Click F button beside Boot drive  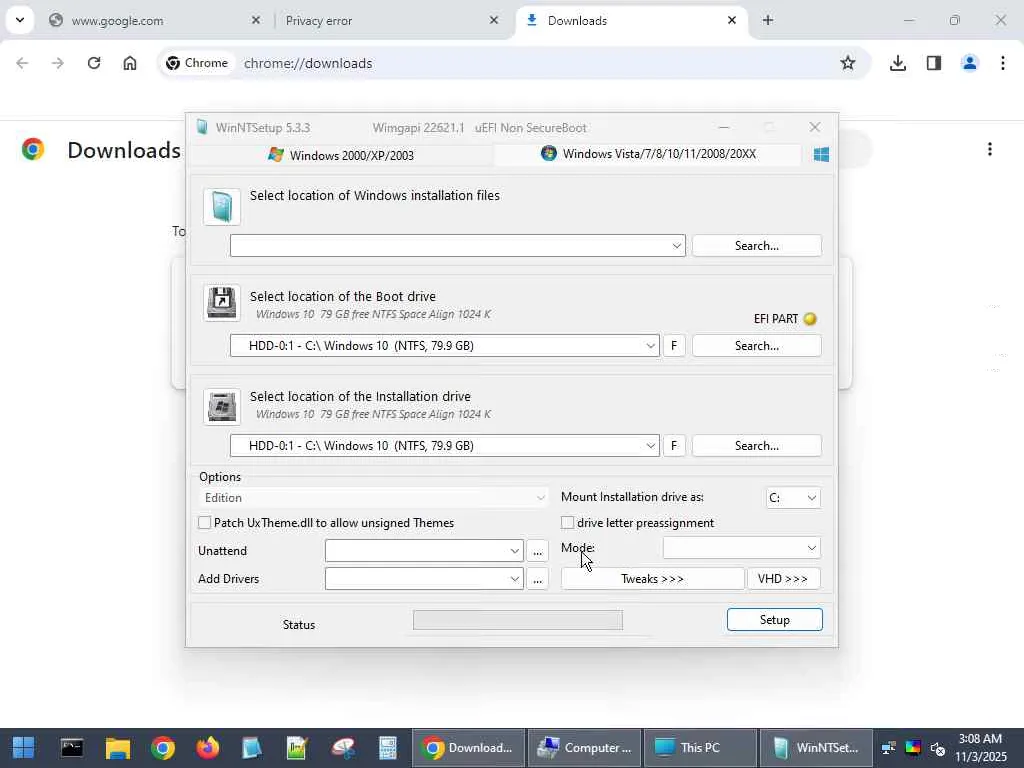[x=674, y=346]
